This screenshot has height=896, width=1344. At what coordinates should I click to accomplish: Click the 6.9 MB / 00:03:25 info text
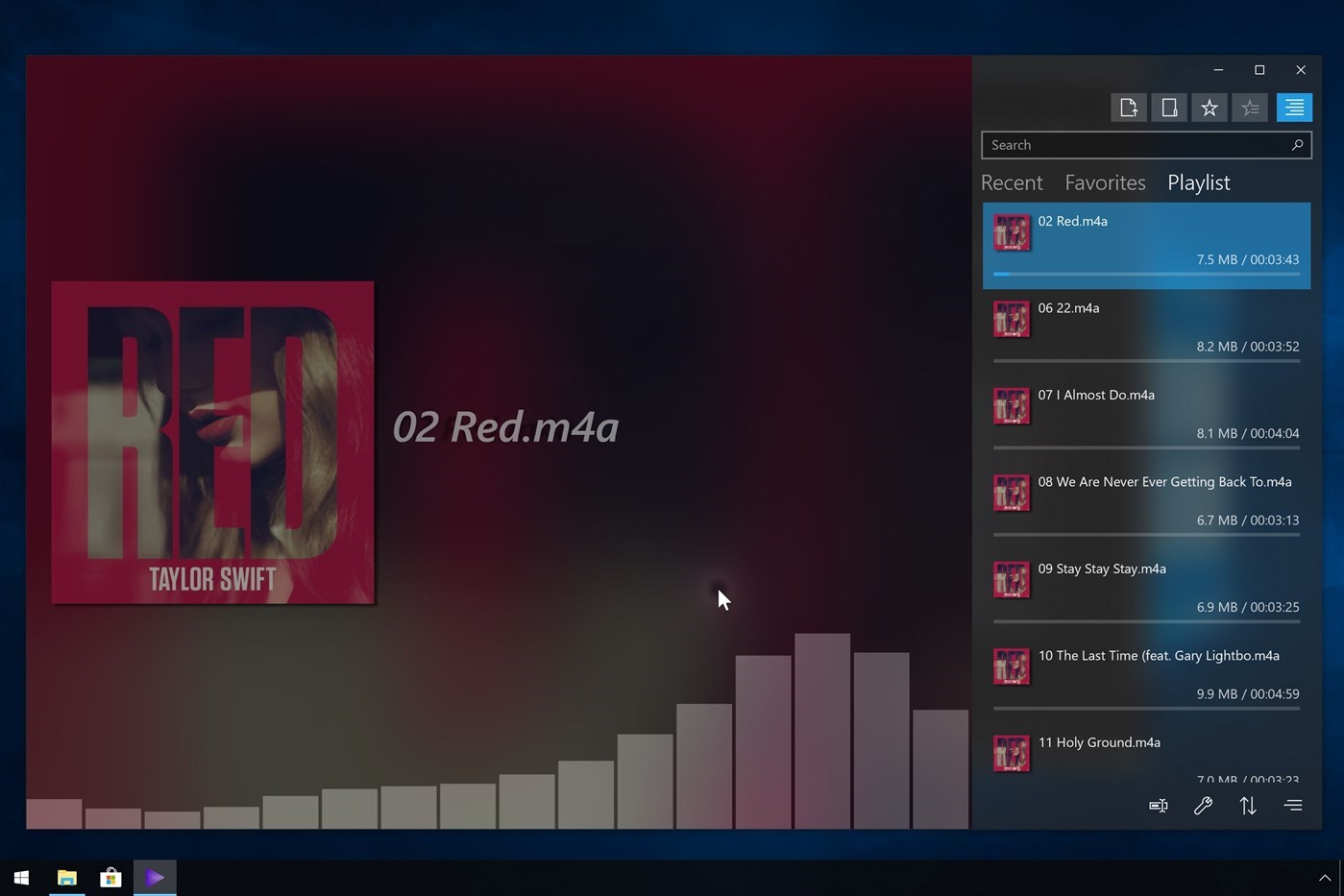[1247, 607]
